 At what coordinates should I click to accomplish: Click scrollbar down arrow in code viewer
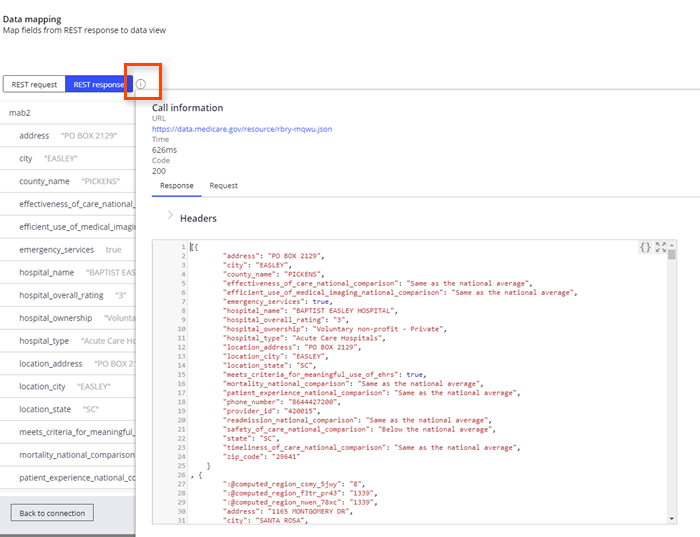pyautogui.click(x=672, y=518)
